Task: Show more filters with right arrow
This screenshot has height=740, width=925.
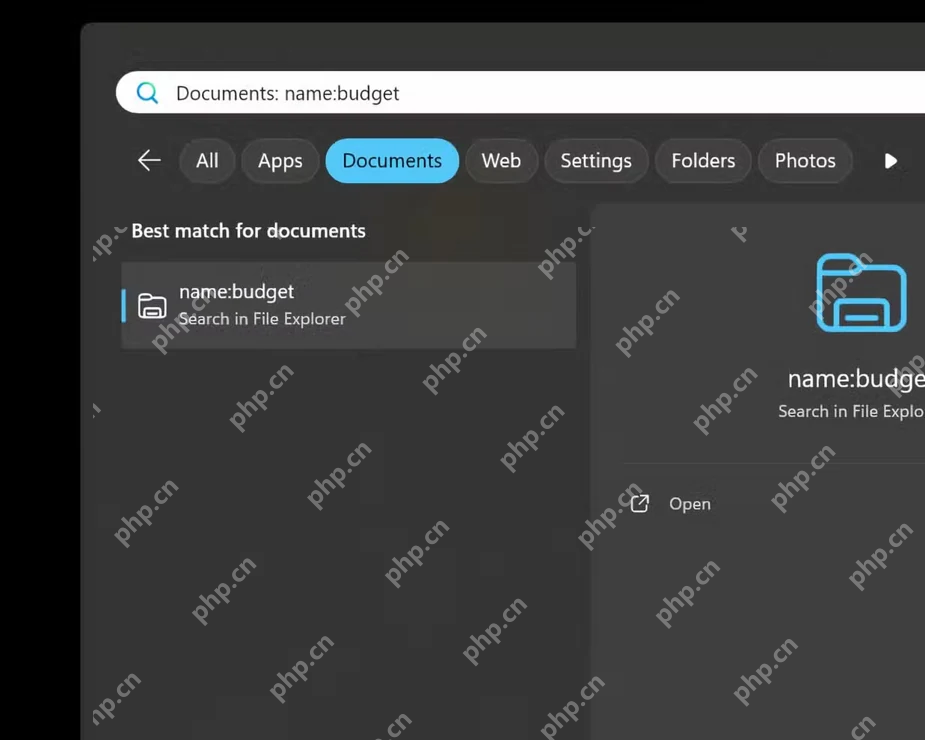Action: pos(891,161)
